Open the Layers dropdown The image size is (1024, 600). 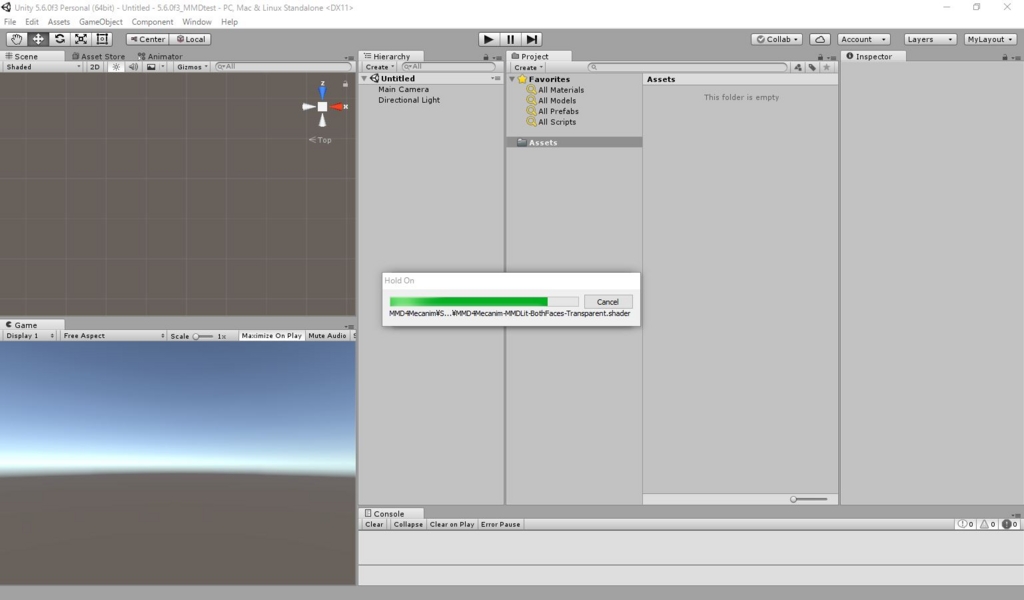pos(930,39)
